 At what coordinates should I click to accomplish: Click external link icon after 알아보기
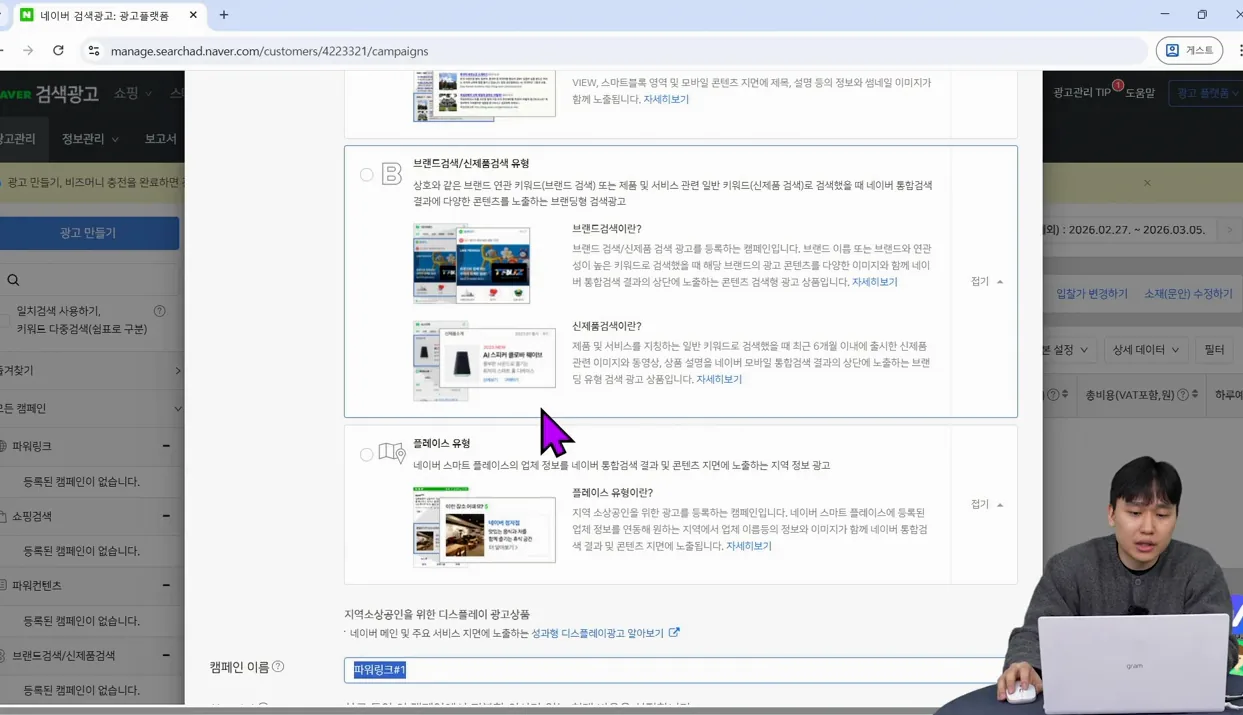(x=674, y=632)
